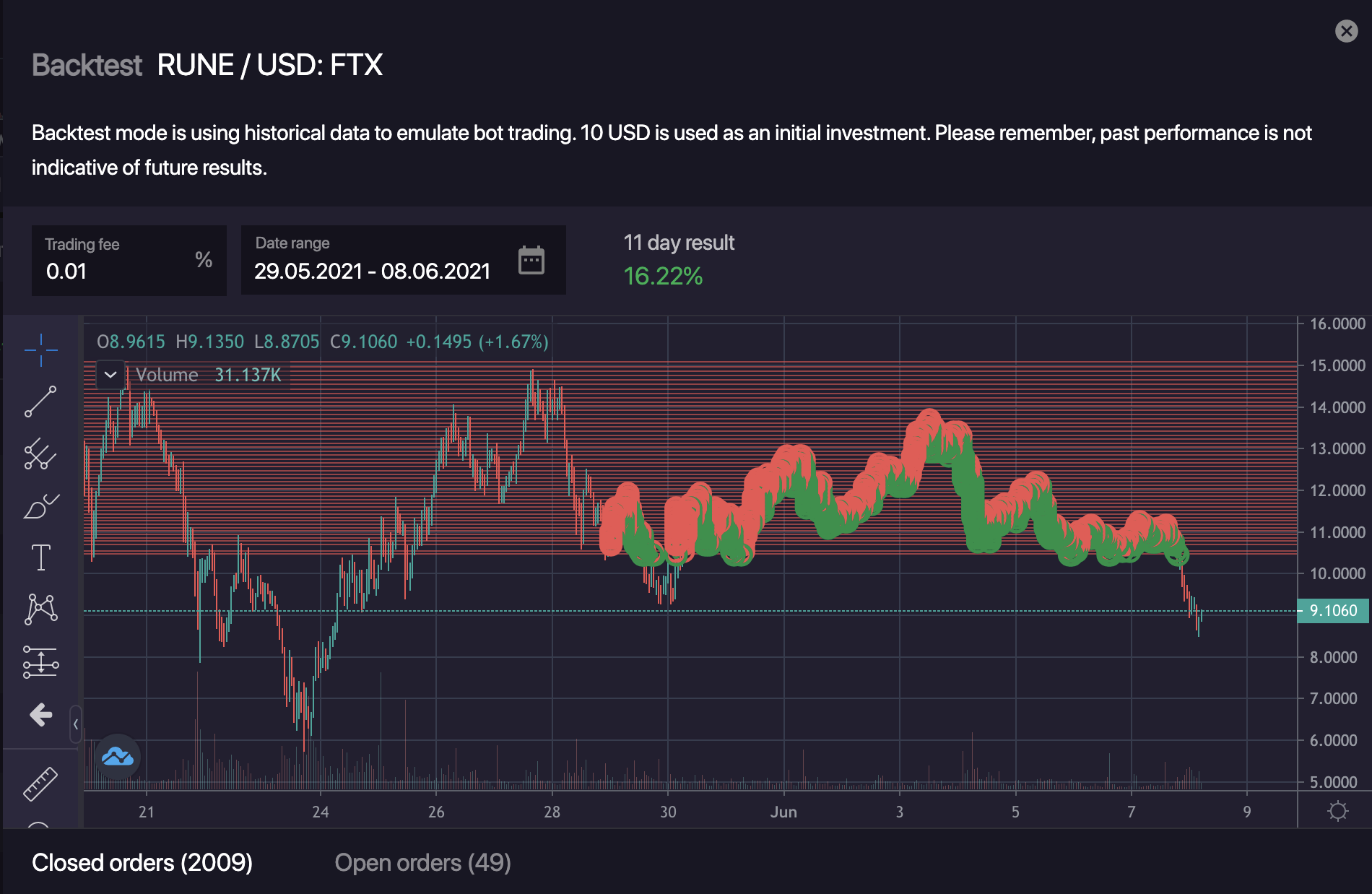This screenshot has height=894, width=1372.
Task: Click the back arrow icon in toolbar
Action: pos(40,715)
